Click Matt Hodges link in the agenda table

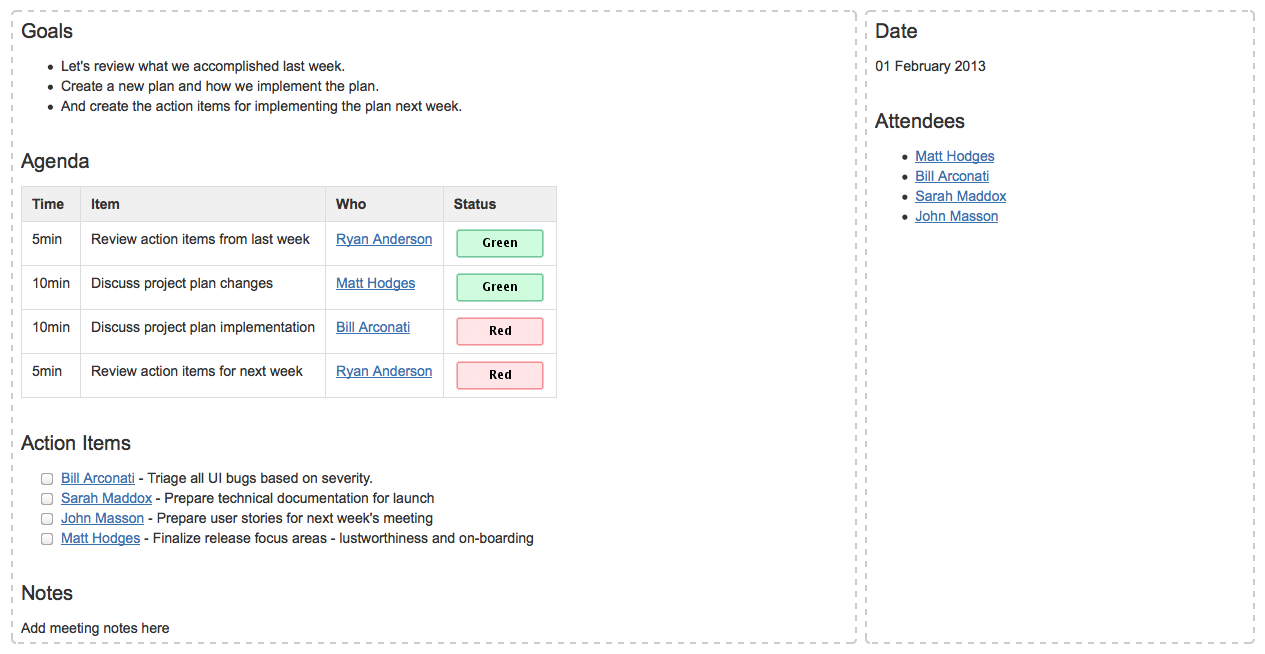375,284
